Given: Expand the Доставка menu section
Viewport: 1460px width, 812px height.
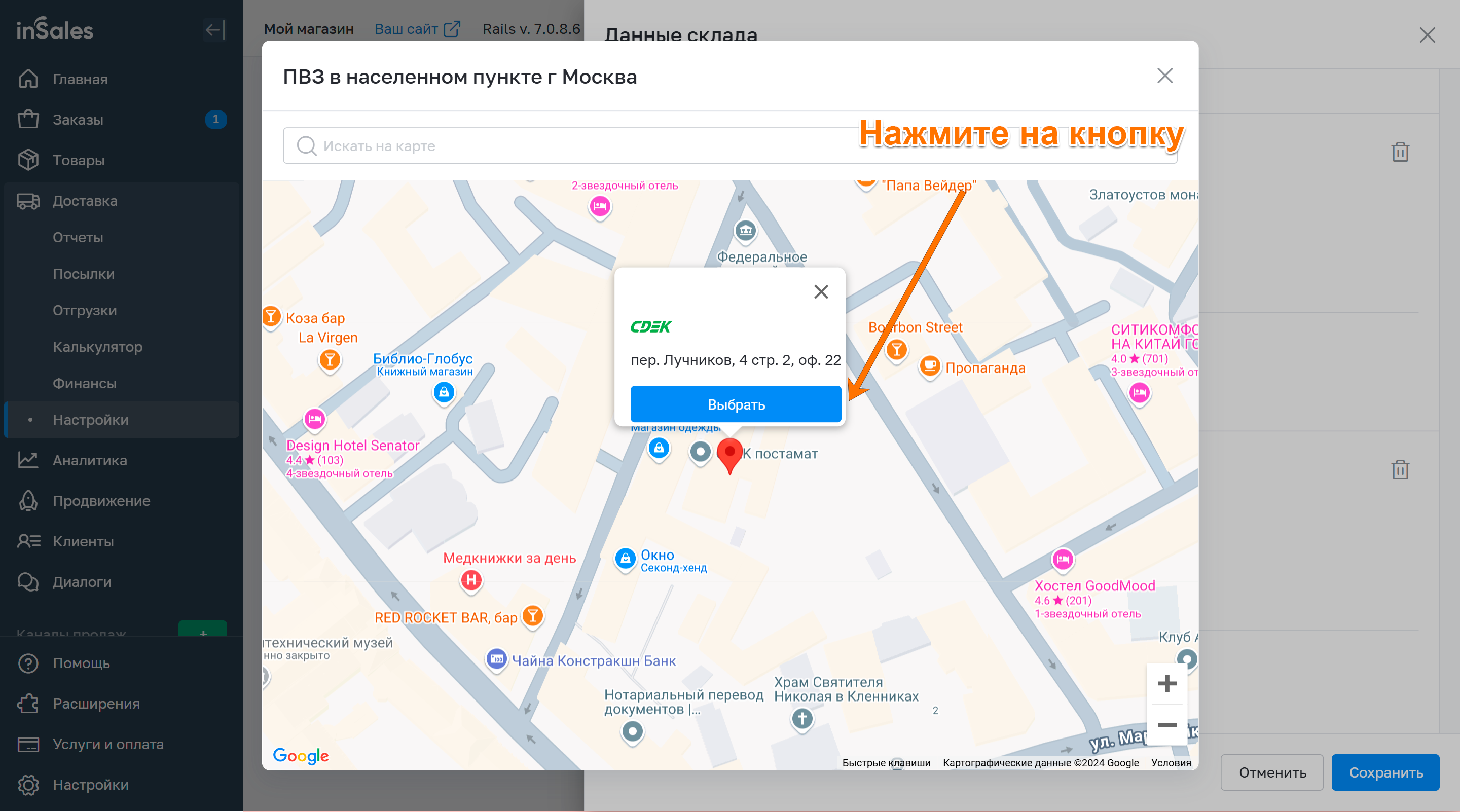Looking at the screenshot, I should (85, 201).
